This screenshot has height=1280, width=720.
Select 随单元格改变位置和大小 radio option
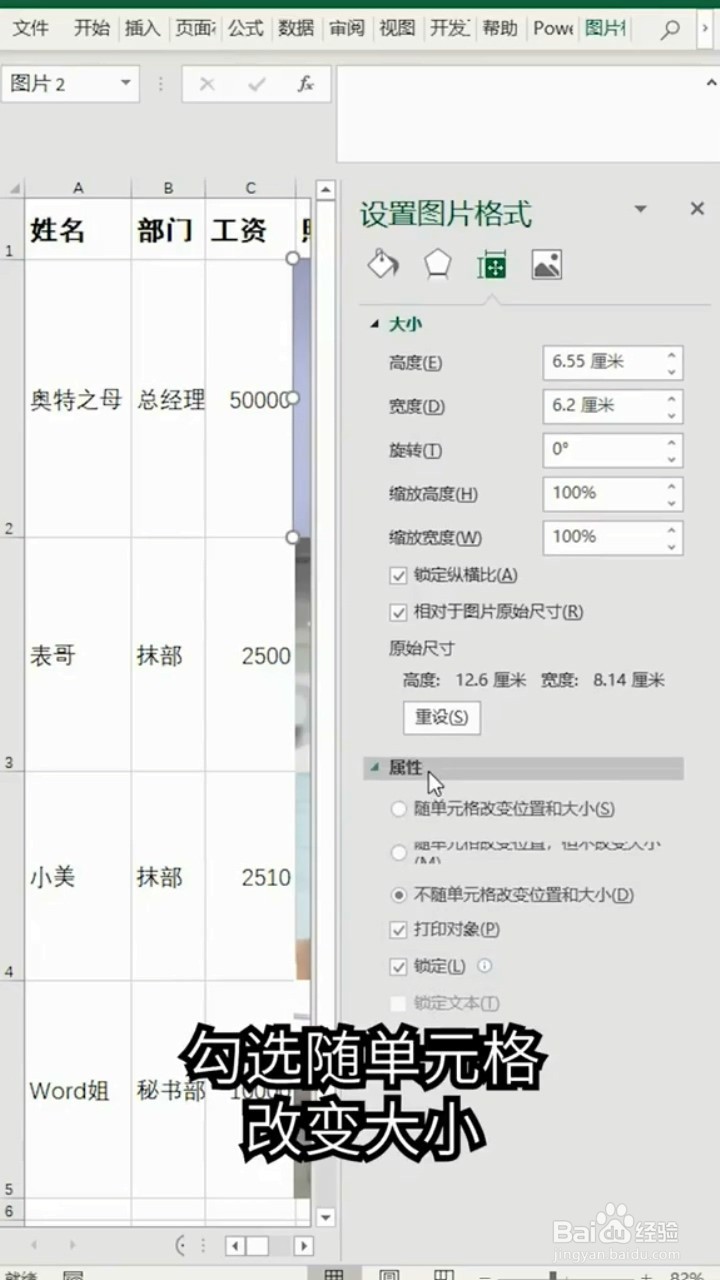399,809
